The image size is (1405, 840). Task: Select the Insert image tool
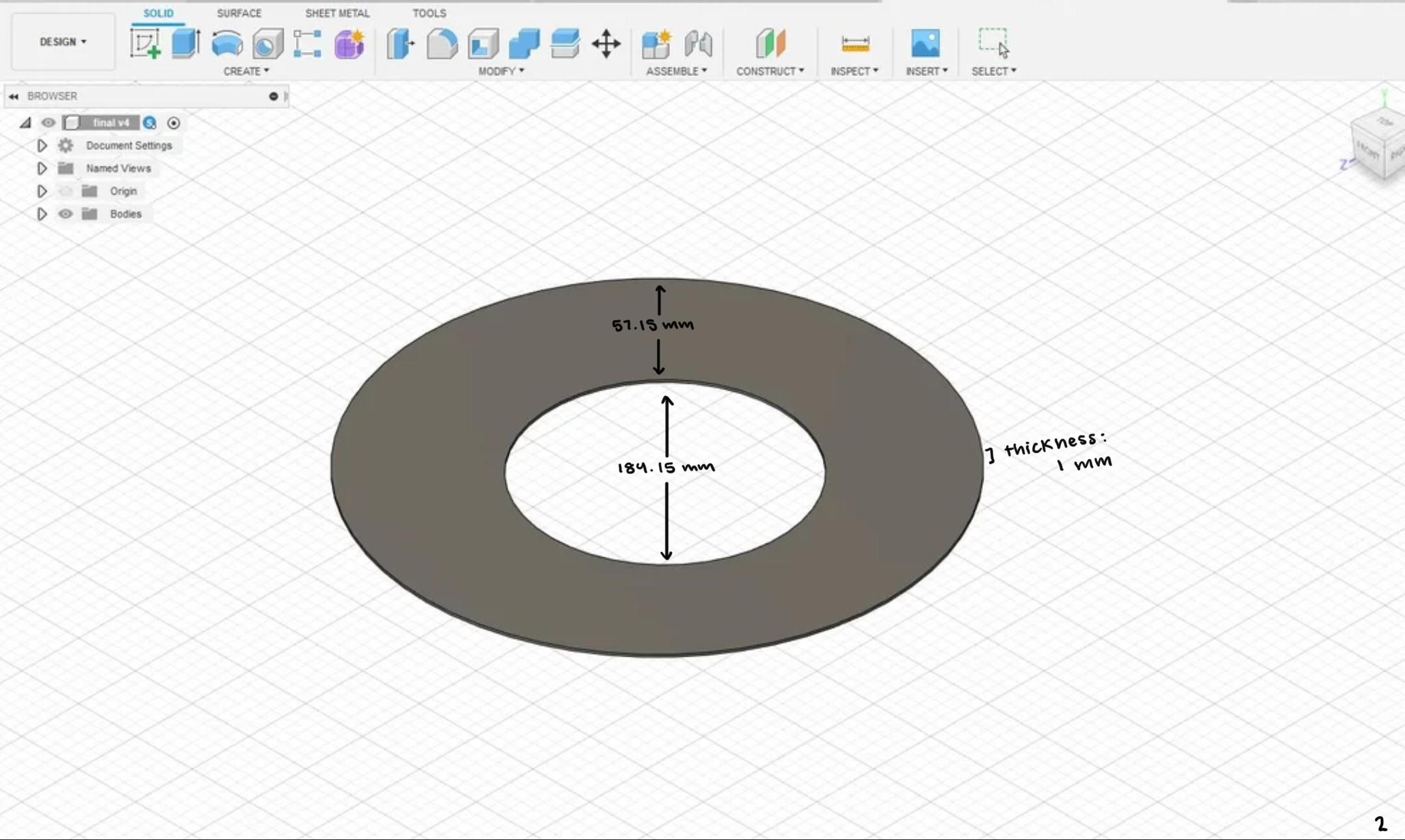click(925, 43)
